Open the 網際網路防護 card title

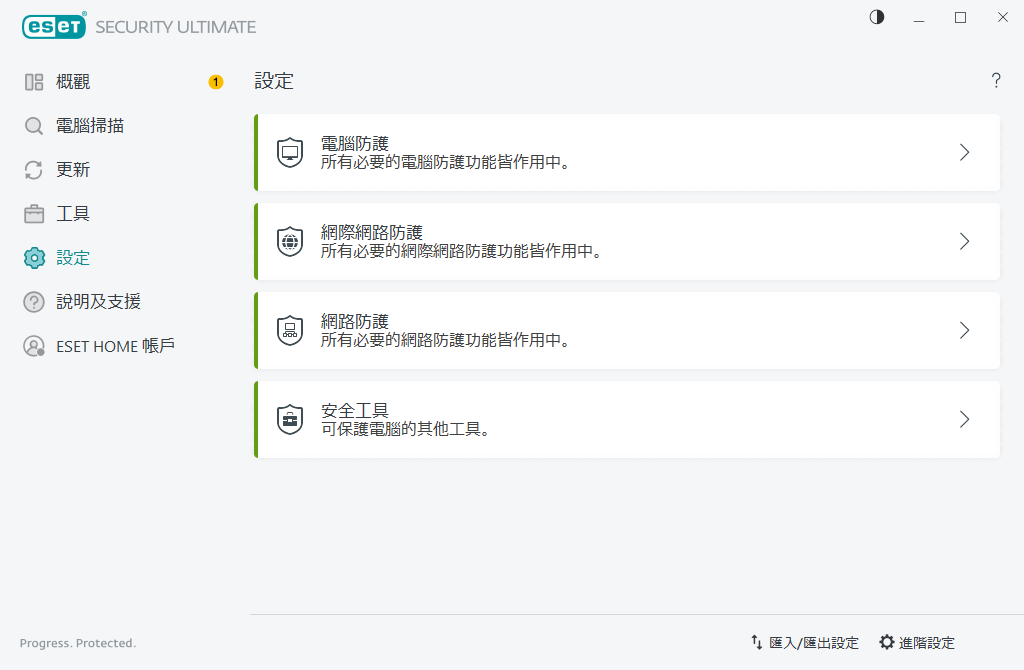tap(372, 232)
